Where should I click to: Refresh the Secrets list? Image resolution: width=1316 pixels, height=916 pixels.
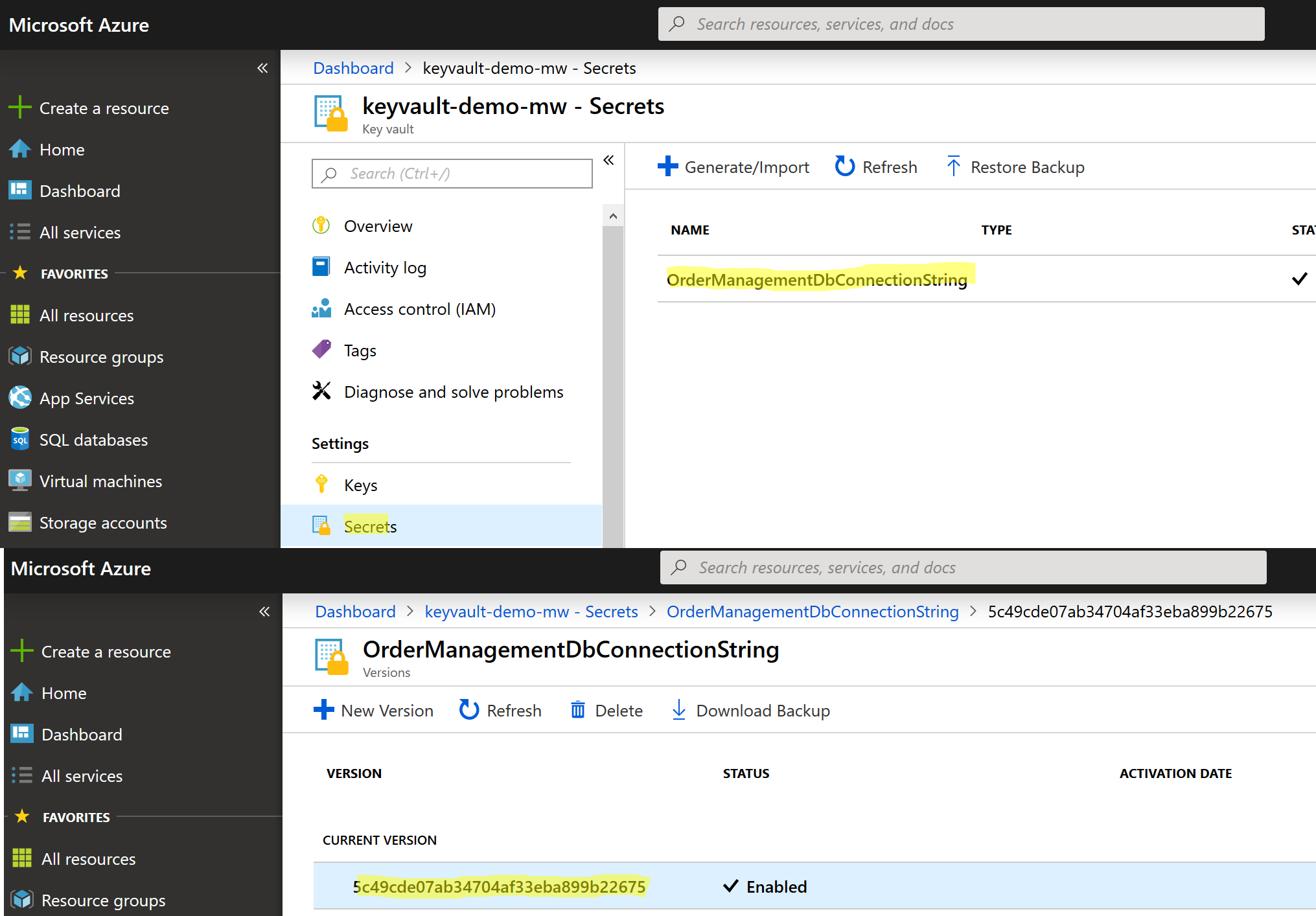point(875,166)
